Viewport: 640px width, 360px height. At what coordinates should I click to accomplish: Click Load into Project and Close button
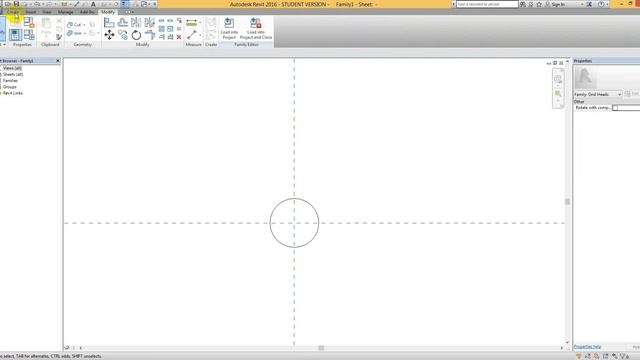(256, 28)
